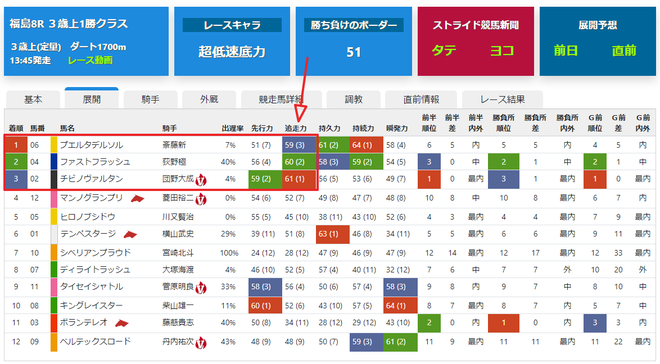
Task: Click the yellow frame color of プエルタデルソル
Action: pyautogui.click(x=54, y=145)
